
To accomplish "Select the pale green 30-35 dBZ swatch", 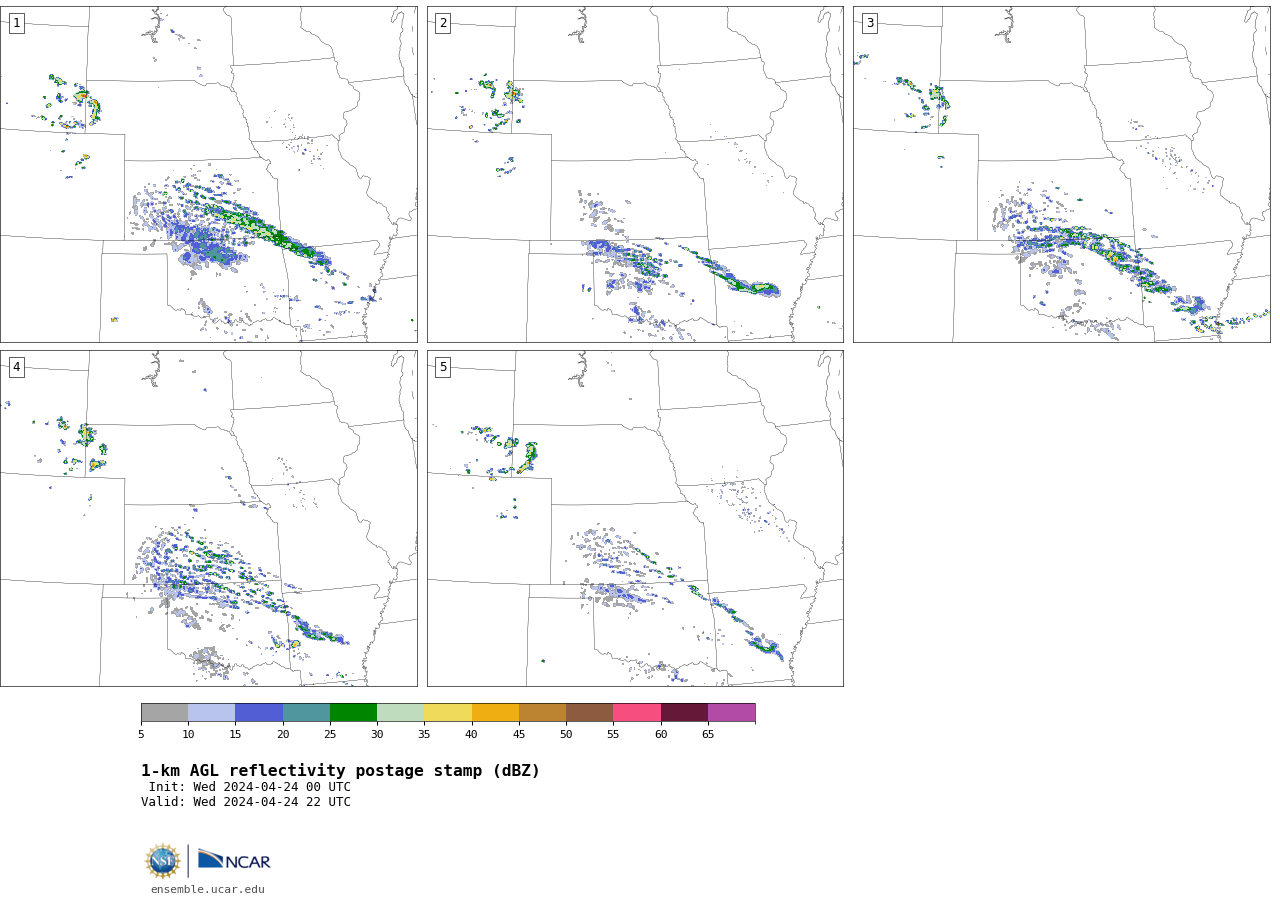I will pos(401,712).
